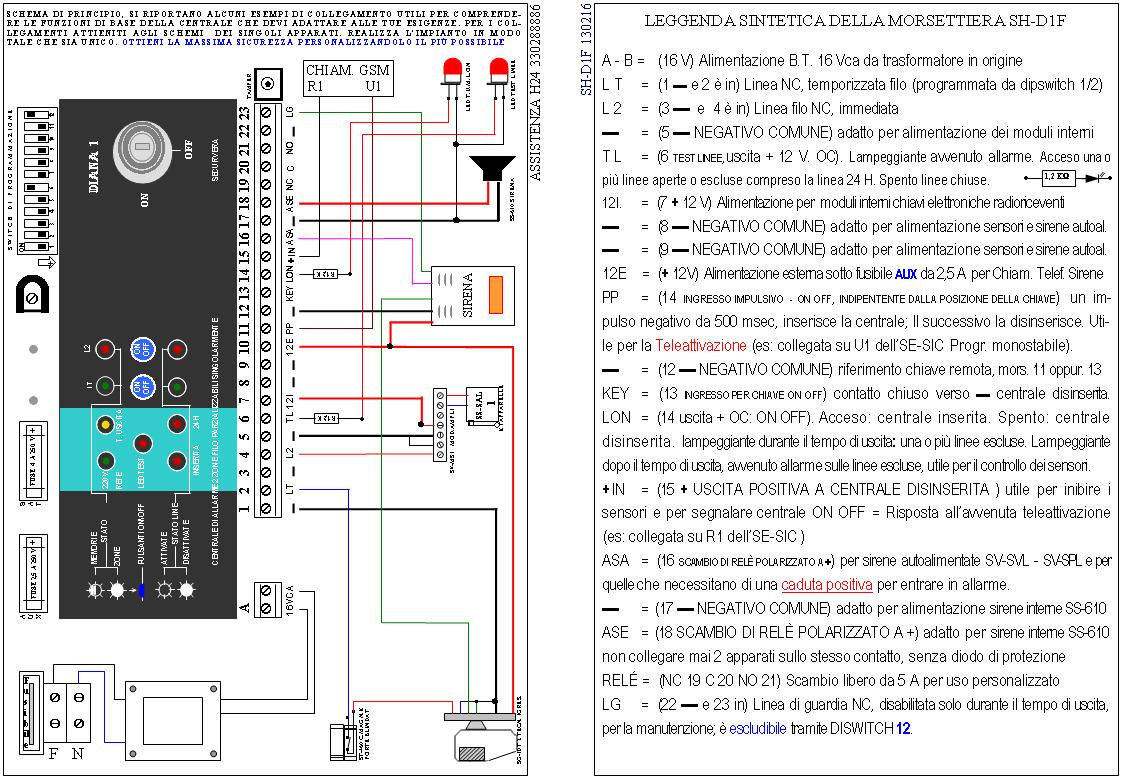
Task: Click the red Teleattivazione text in the legend
Action: pyautogui.click(x=701, y=346)
